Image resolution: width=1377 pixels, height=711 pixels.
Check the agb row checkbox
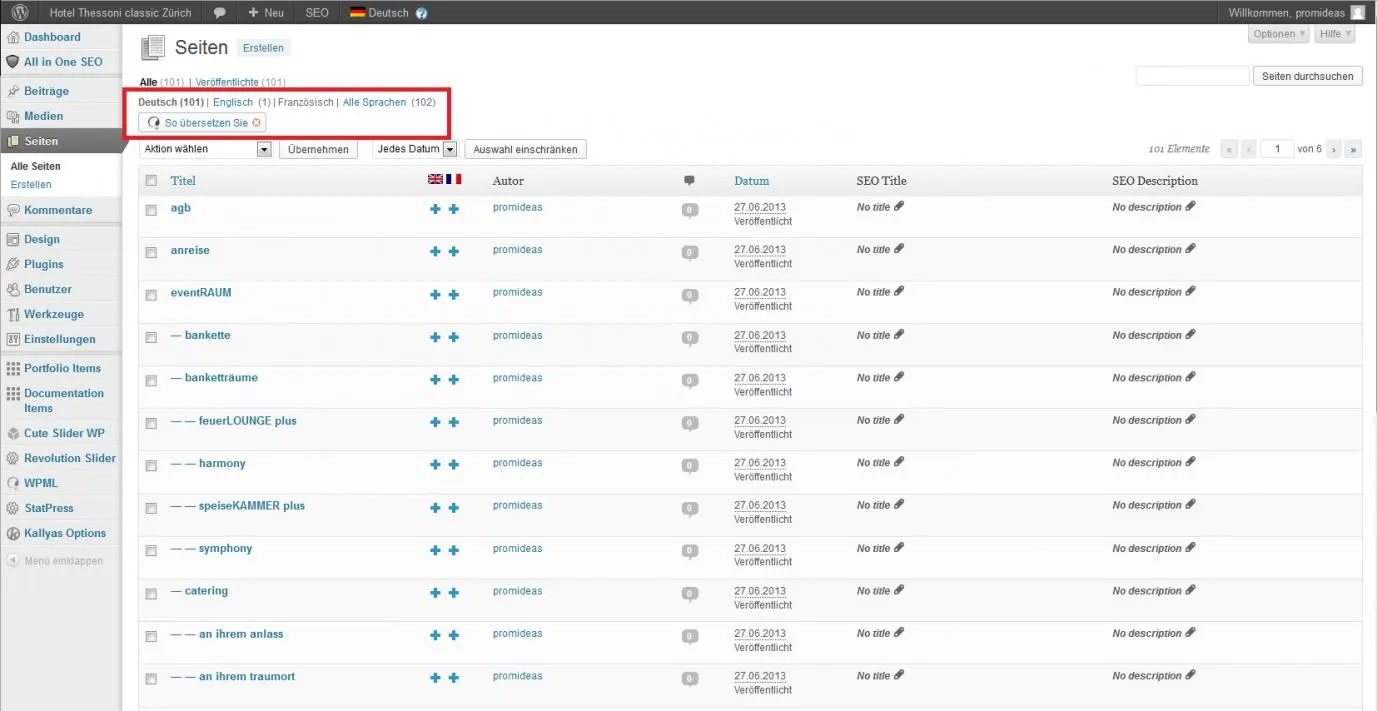(151, 210)
